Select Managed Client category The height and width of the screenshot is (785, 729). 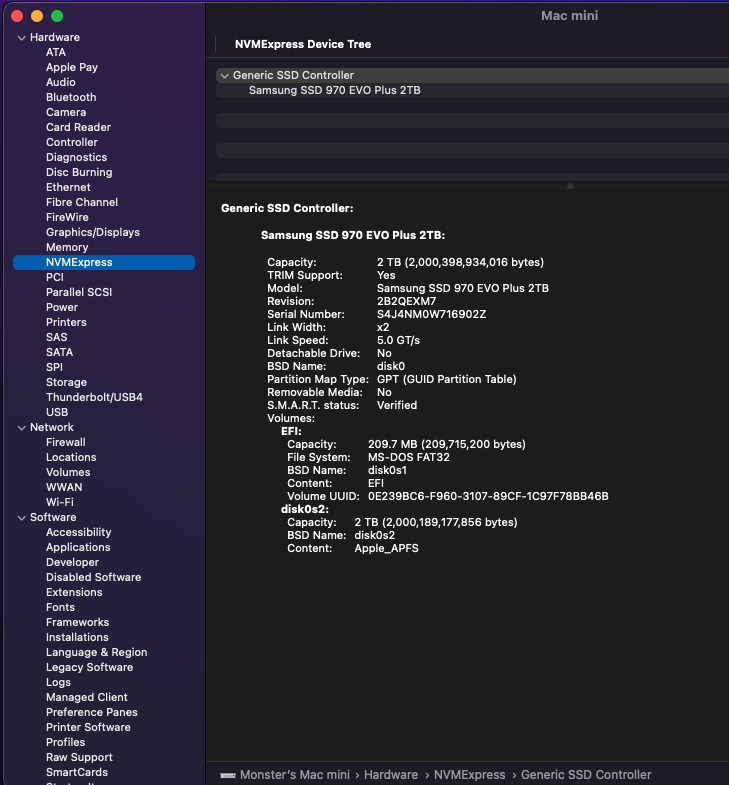click(x=87, y=698)
